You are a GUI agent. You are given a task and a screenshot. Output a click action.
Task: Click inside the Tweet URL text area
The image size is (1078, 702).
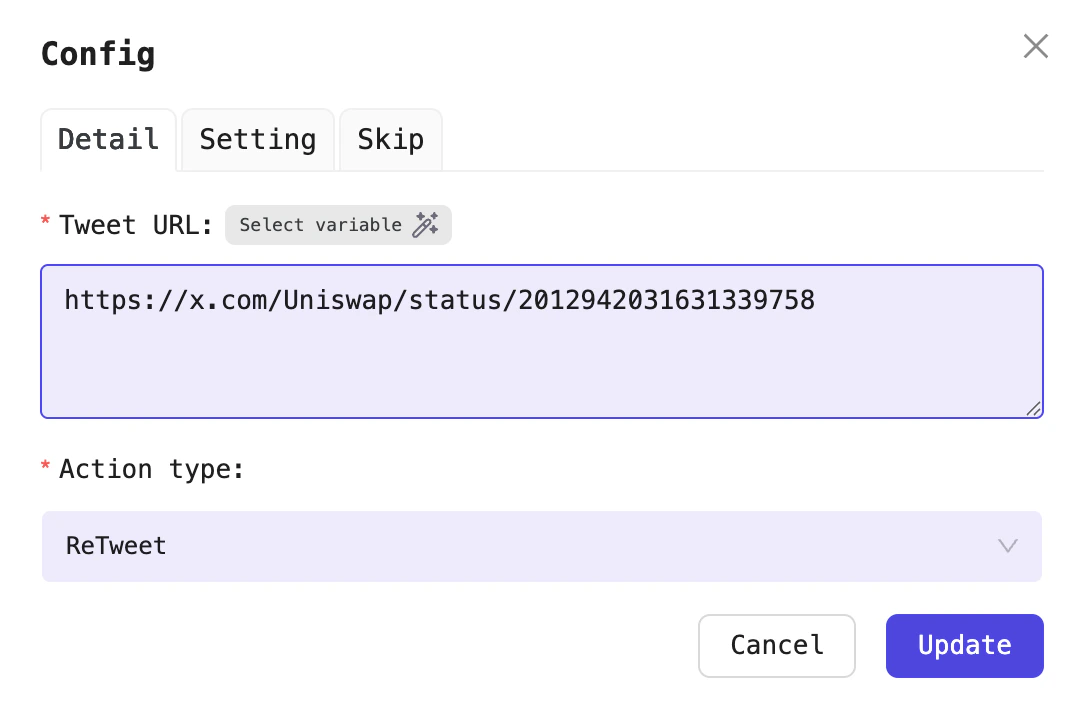541,340
